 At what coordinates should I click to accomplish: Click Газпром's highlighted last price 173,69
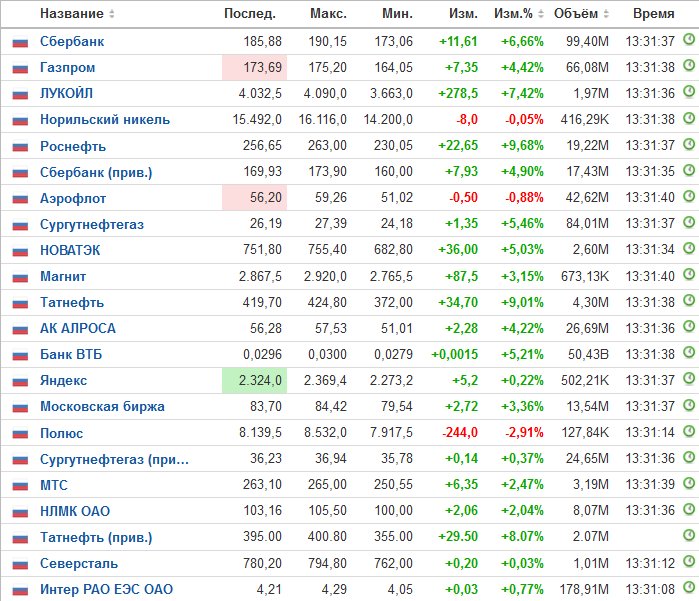255,67
